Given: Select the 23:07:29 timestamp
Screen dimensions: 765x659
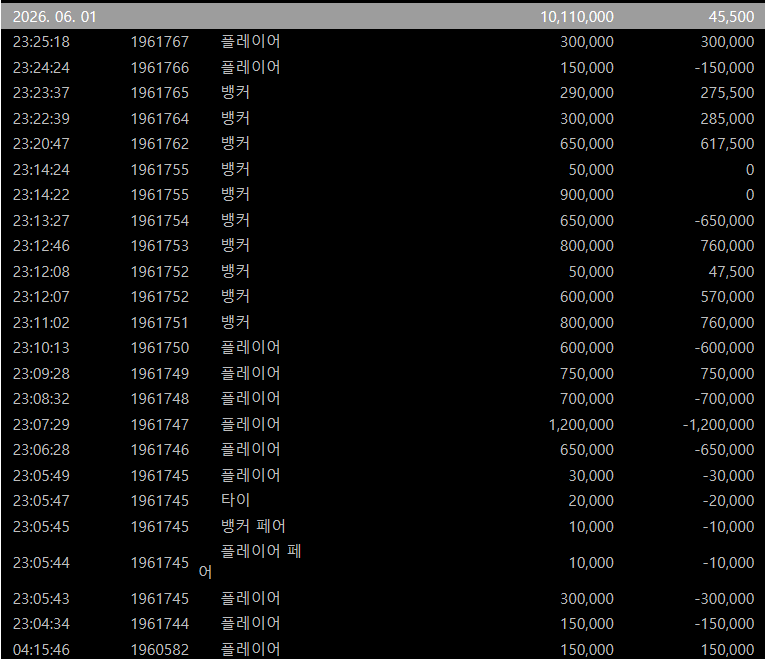Looking at the screenshot, I should 41,424.
